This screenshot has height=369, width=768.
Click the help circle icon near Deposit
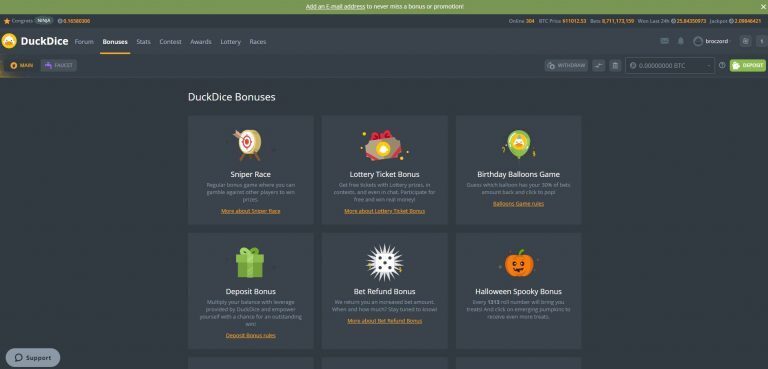pyautogui.click(x=722, y=65)
